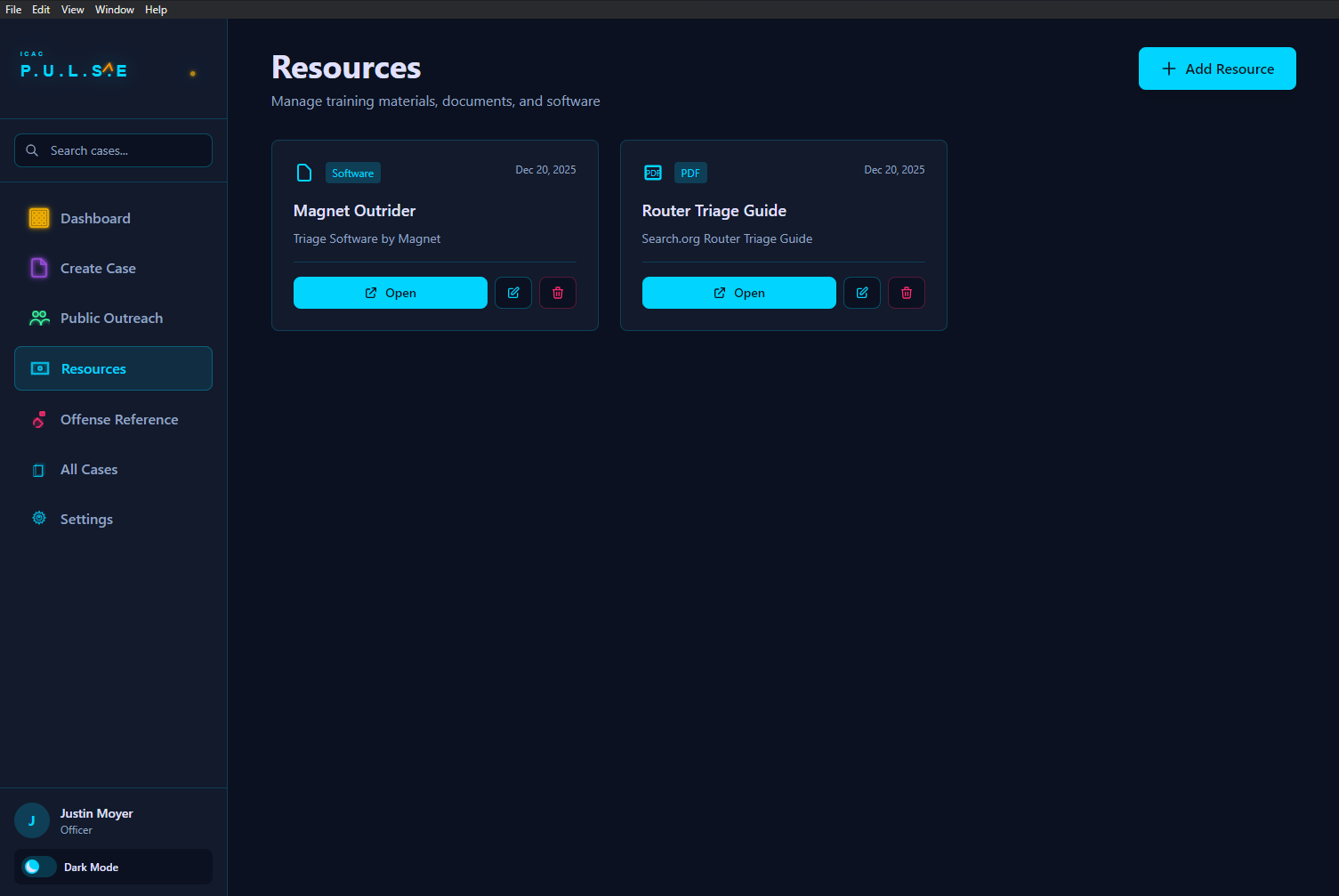This screenshot has height=896, width=1339.
Task: Select Public Outreach in the sidebar
Action: (x=111, y=318)
